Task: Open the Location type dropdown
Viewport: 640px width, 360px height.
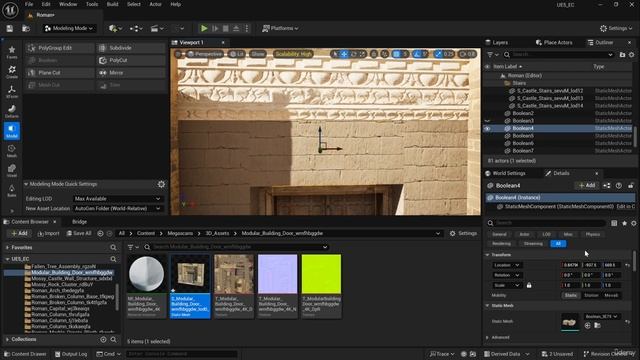Action: pyautogui.click(x=506, y=265)
